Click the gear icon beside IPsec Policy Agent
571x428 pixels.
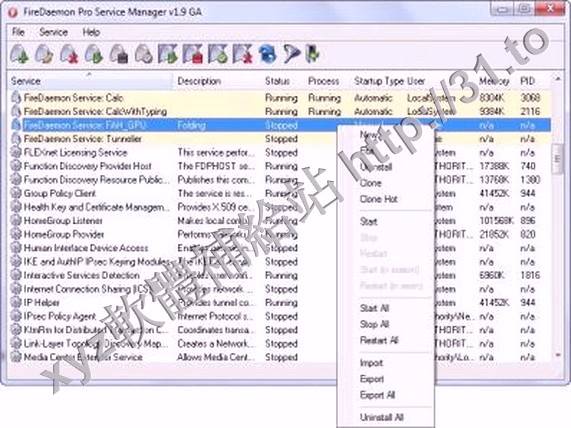tap(16, 316)
